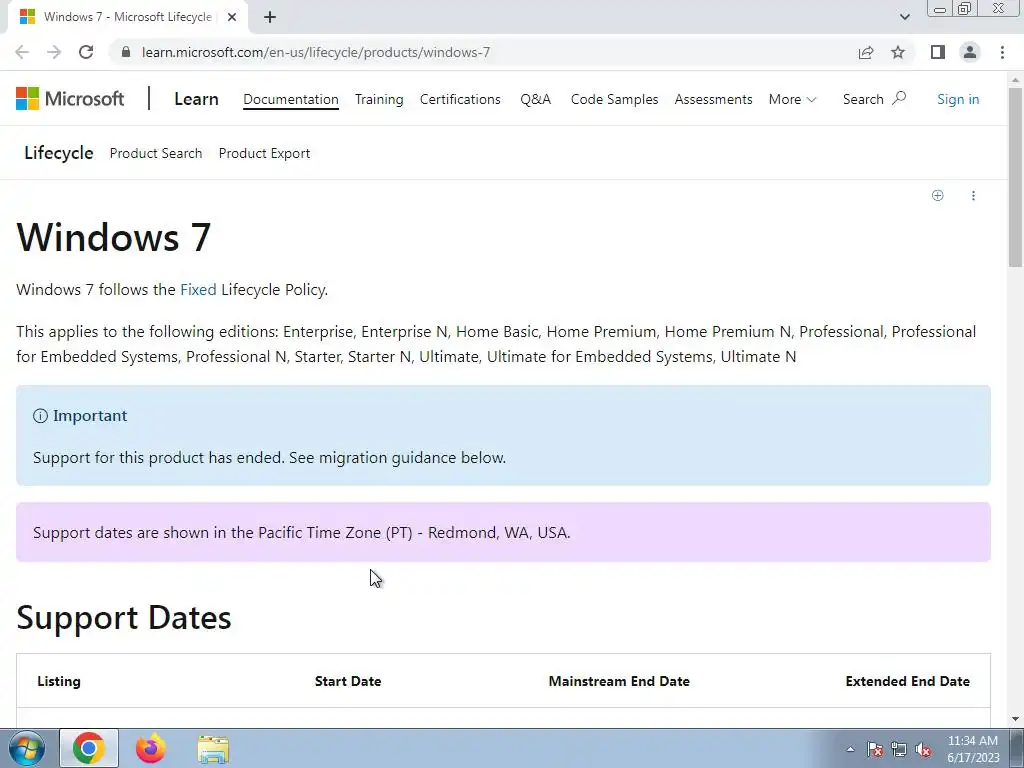Click the Sign in link
Screen dimensions: 1024x768
tap(957, 99)
